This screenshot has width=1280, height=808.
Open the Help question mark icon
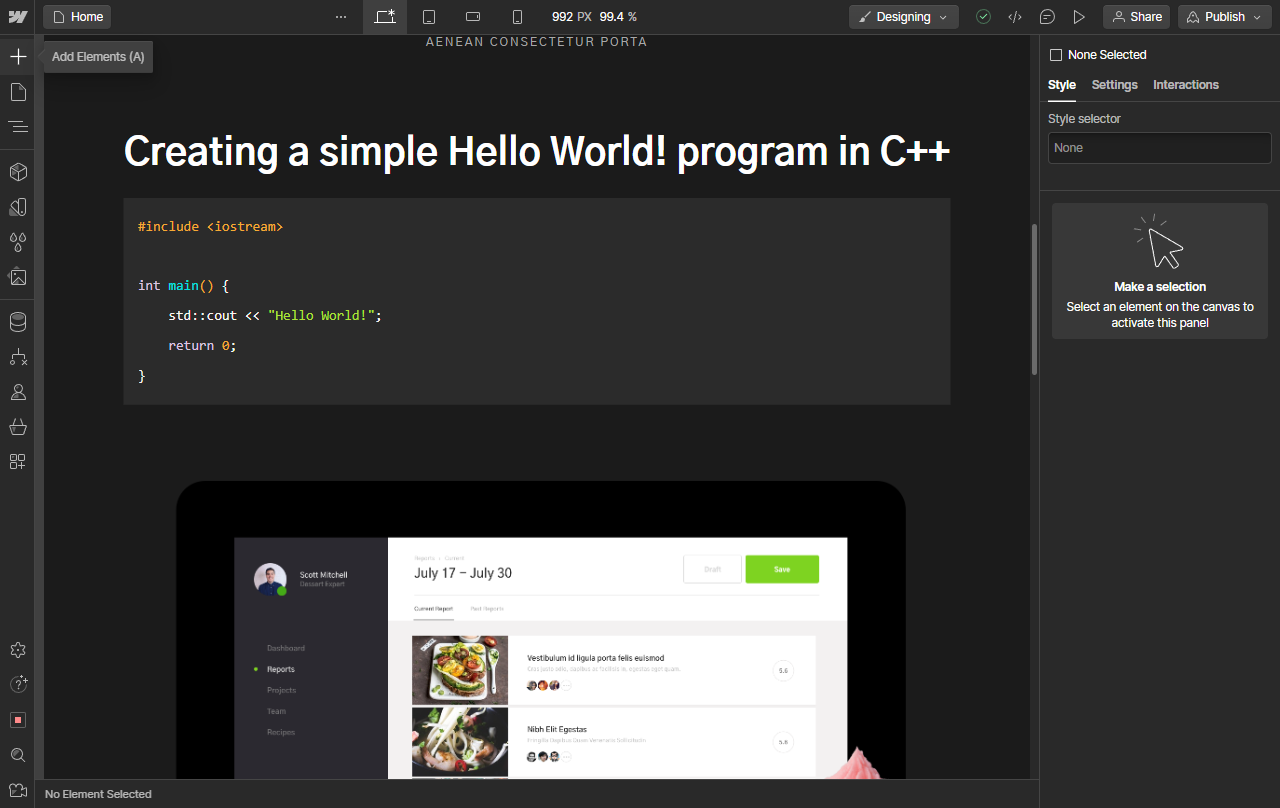click(x=18, y=684)
